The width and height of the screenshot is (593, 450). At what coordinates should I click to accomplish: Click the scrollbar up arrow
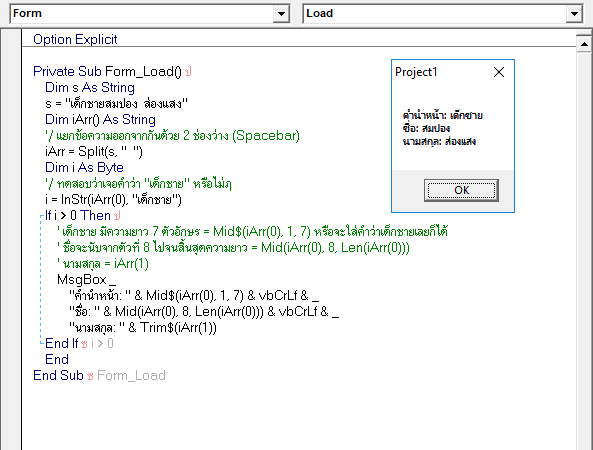point(584,44)
